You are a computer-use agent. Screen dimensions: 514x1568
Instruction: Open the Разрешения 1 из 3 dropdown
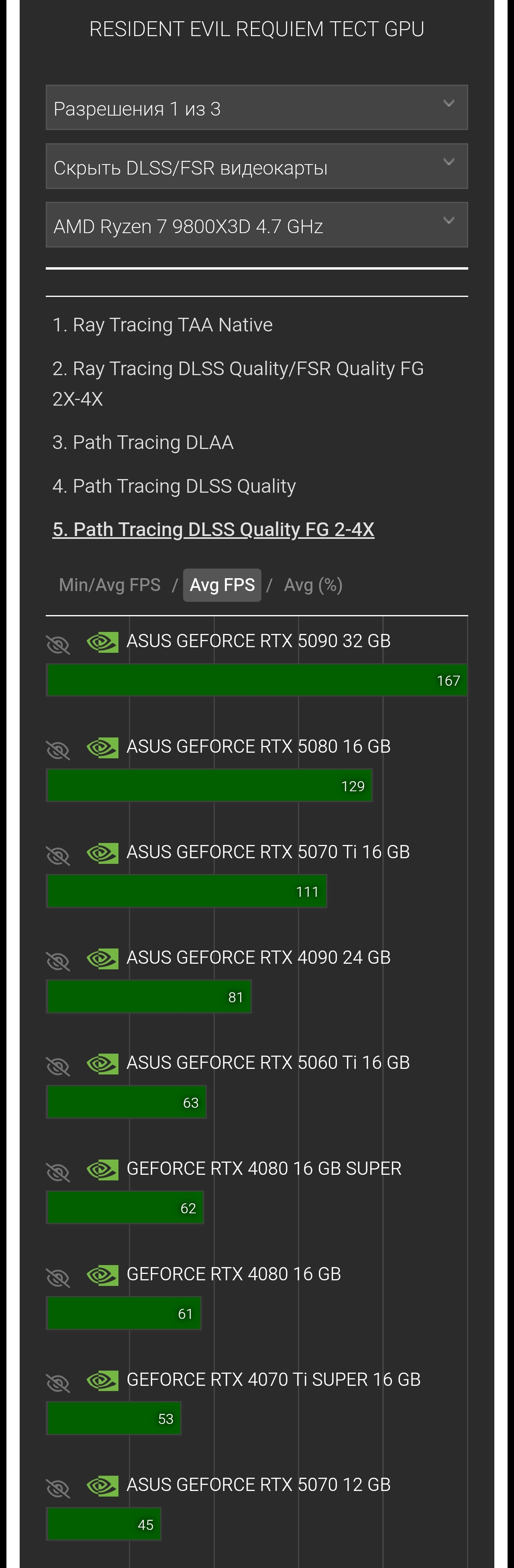click(x=256, y=108)
